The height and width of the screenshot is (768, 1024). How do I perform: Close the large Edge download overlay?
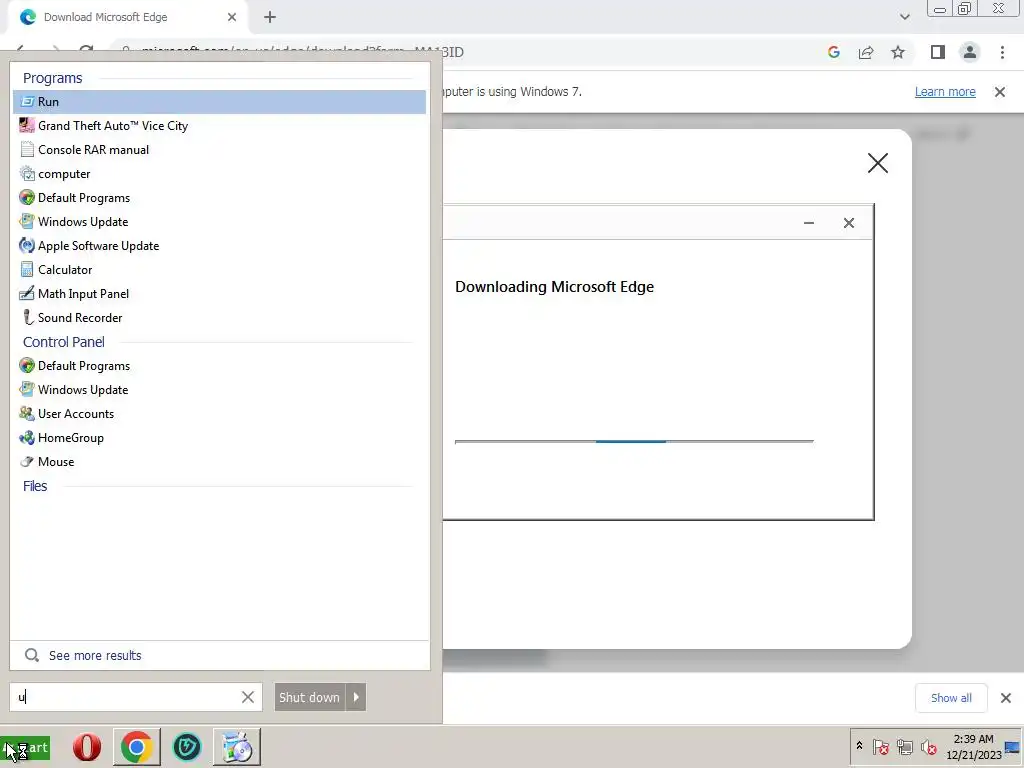(878, 163)
